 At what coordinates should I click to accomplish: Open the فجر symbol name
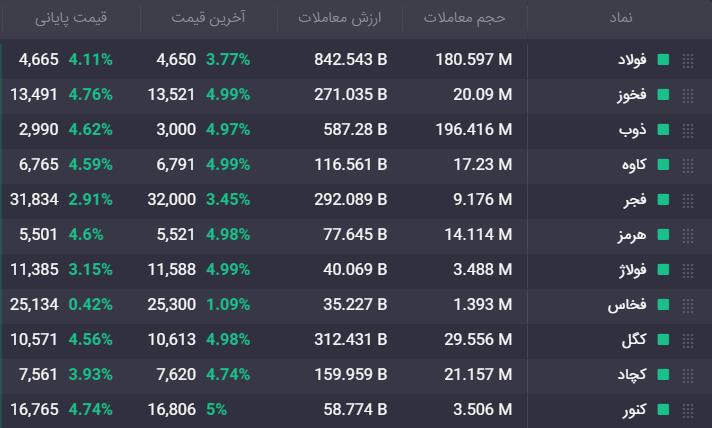pyautogui.click(x=635, y=200)
